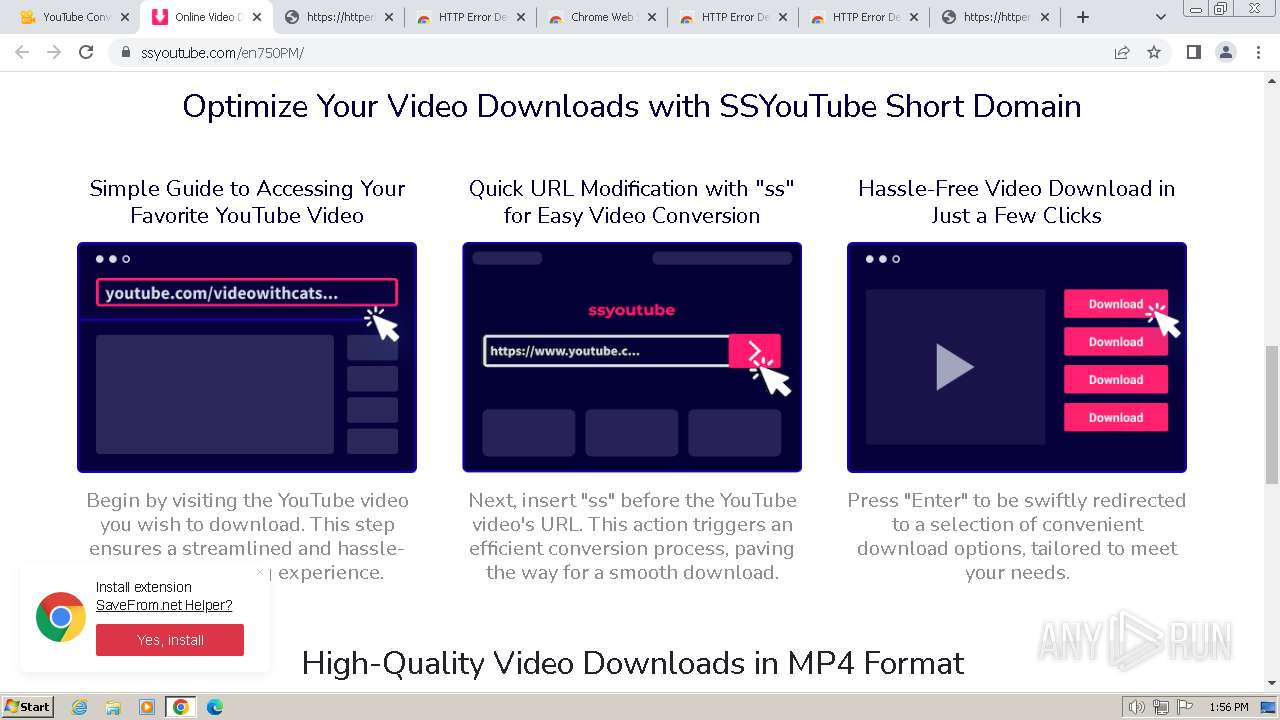Open Windows Start menu
The image size is (1280, 720).
pyautogui.click(x=28, y=707)
